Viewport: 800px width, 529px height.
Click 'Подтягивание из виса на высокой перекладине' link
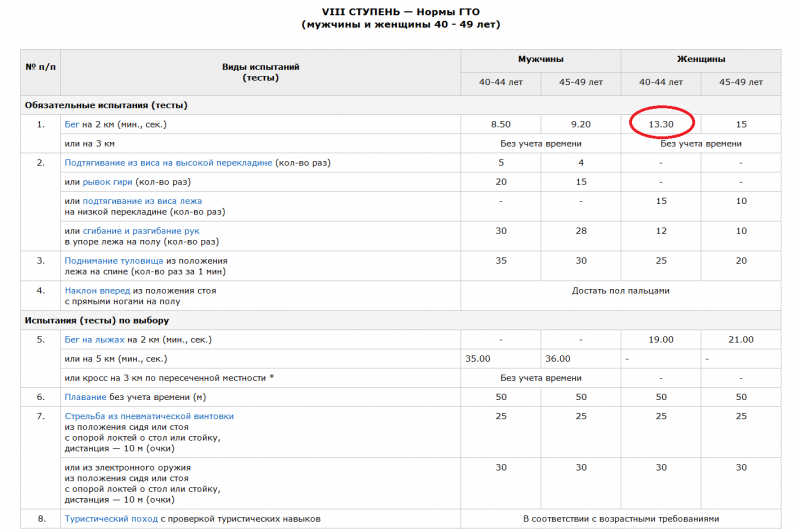(x=168, y=162)
